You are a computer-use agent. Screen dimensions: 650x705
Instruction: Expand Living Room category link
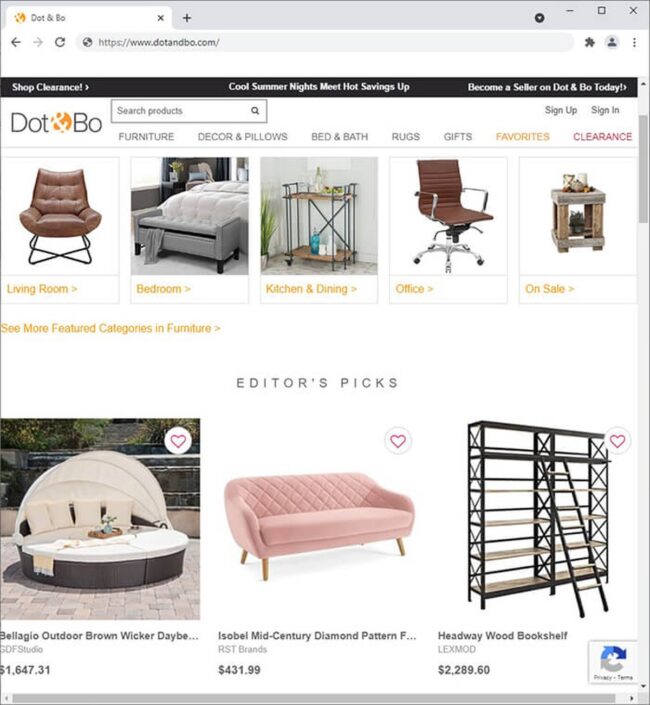click(x=42, y=289)
